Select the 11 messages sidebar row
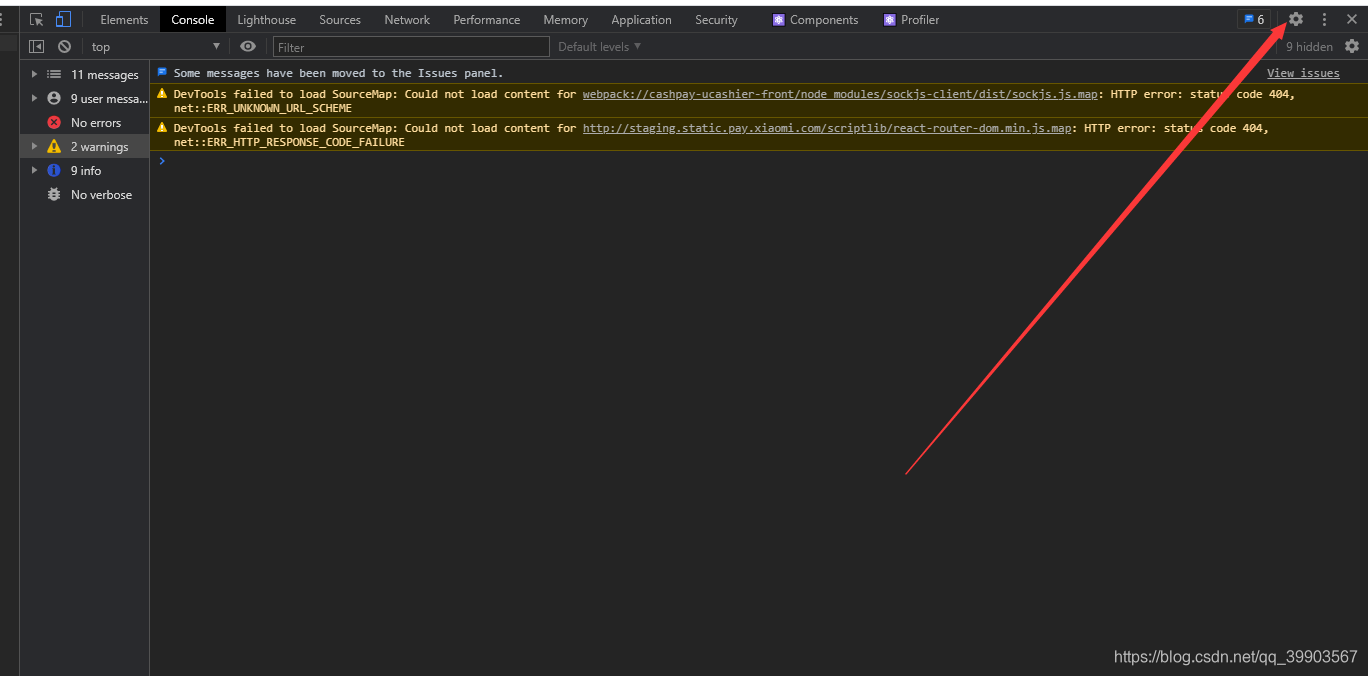 coord(85,74)
